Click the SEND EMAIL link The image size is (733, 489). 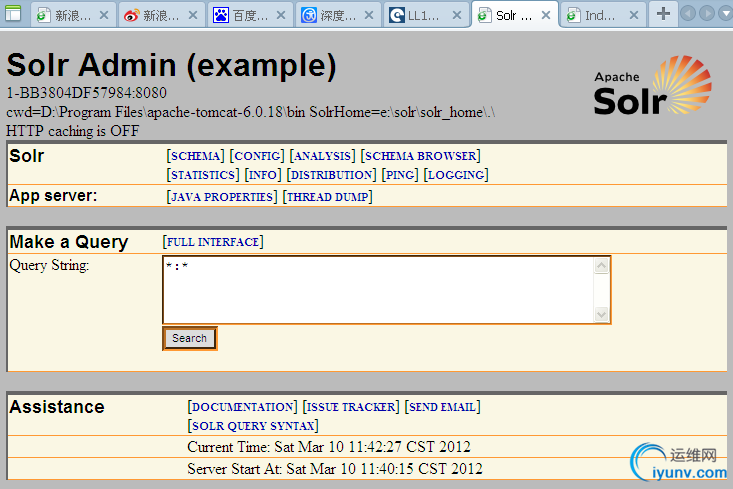pos(442,407)
